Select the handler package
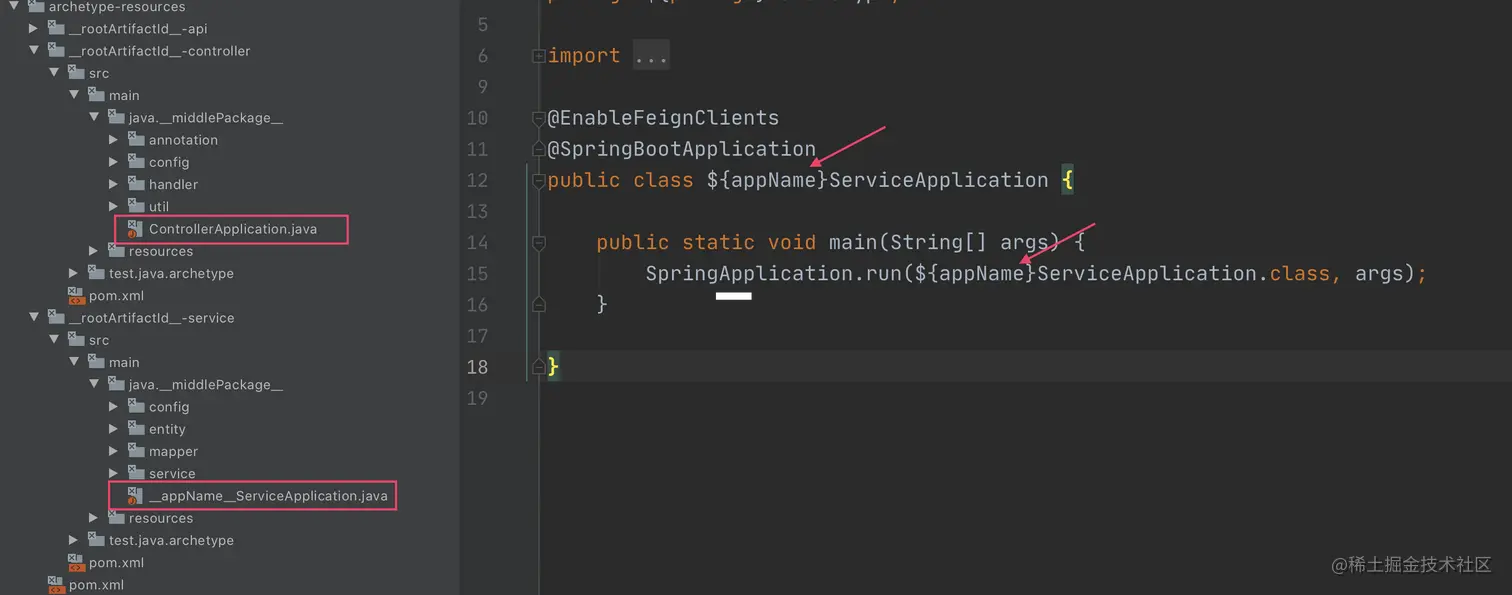 pos(173,184)
